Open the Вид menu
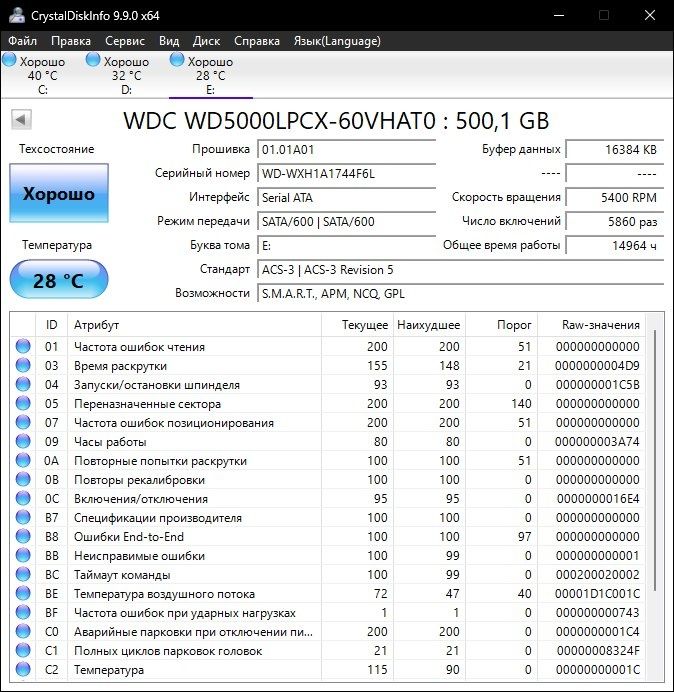This screenshot has width=674, height=692. click(x=169, y=41)
